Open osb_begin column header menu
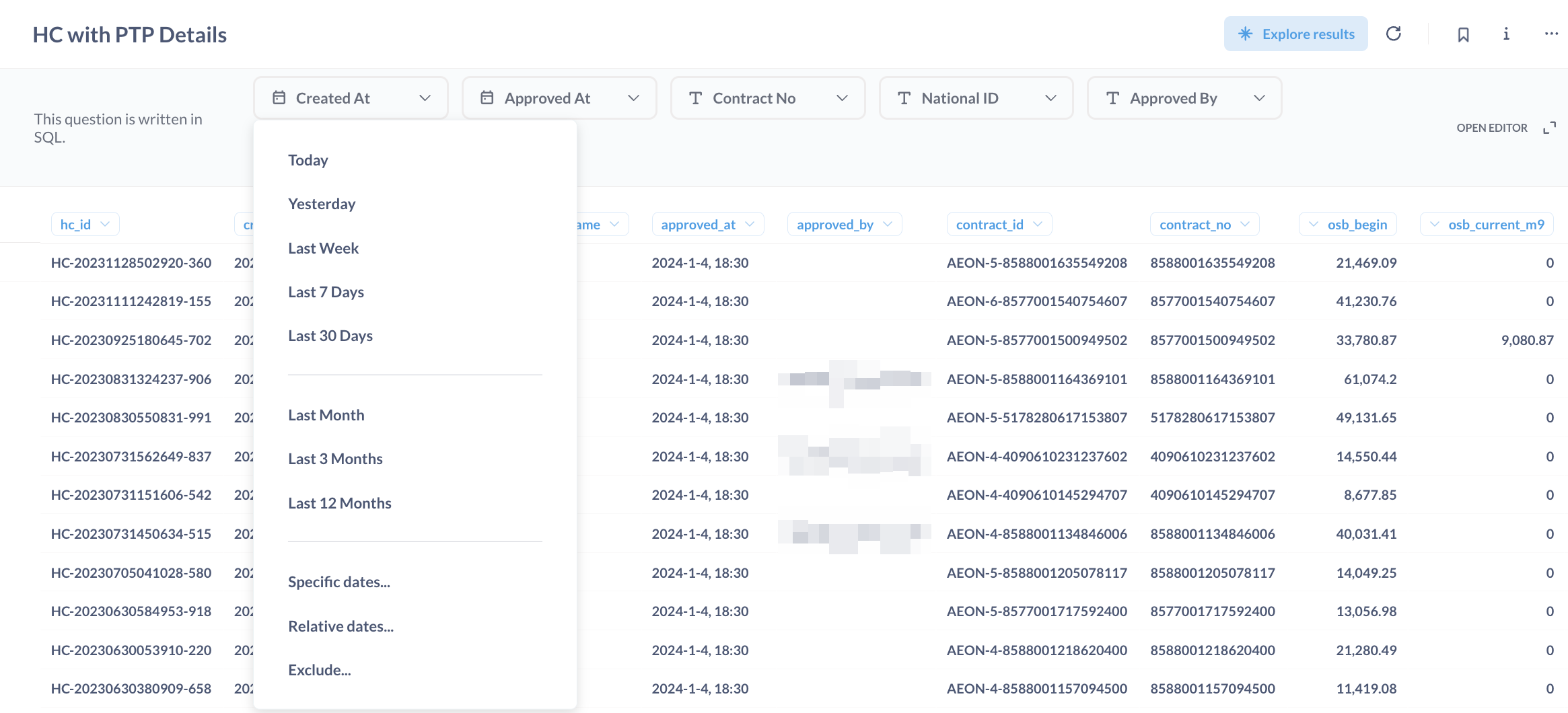This screenshot has width=1568, height=713. 1348,225
